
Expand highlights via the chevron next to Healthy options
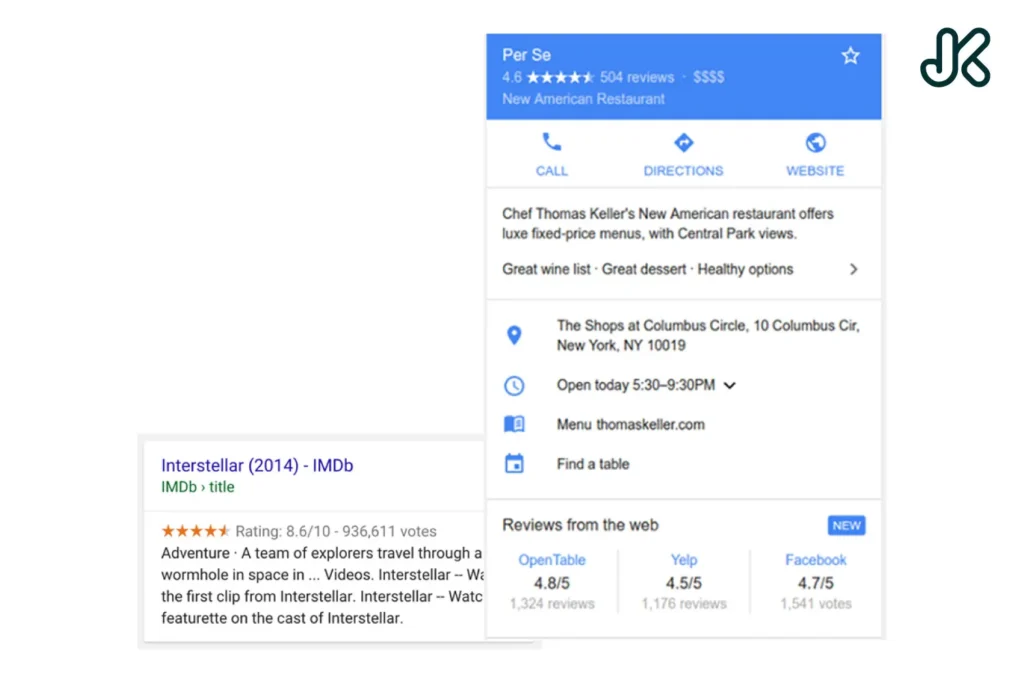tap(853, 269)
